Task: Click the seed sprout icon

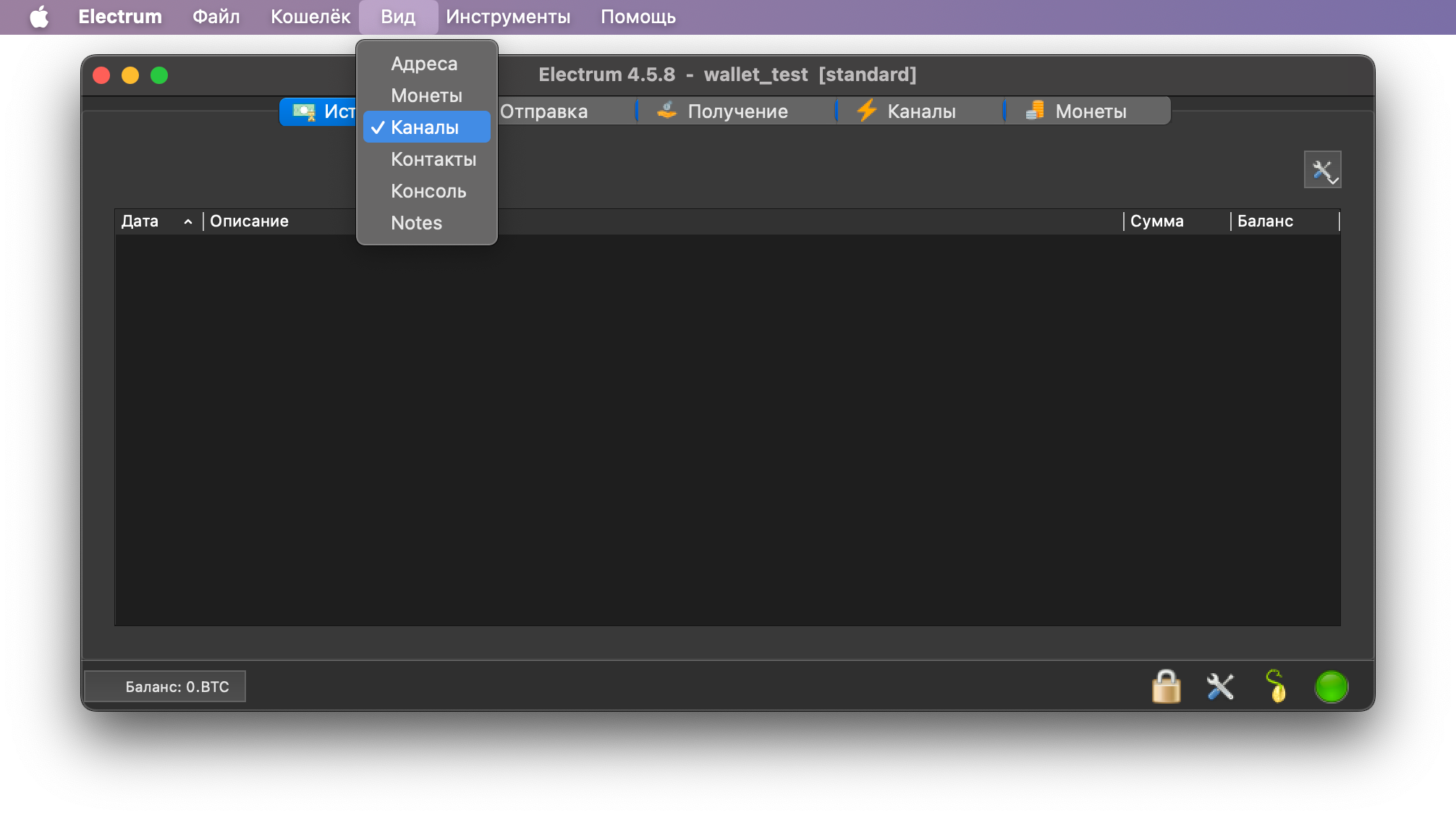Action: click(x=1276, y=686)
